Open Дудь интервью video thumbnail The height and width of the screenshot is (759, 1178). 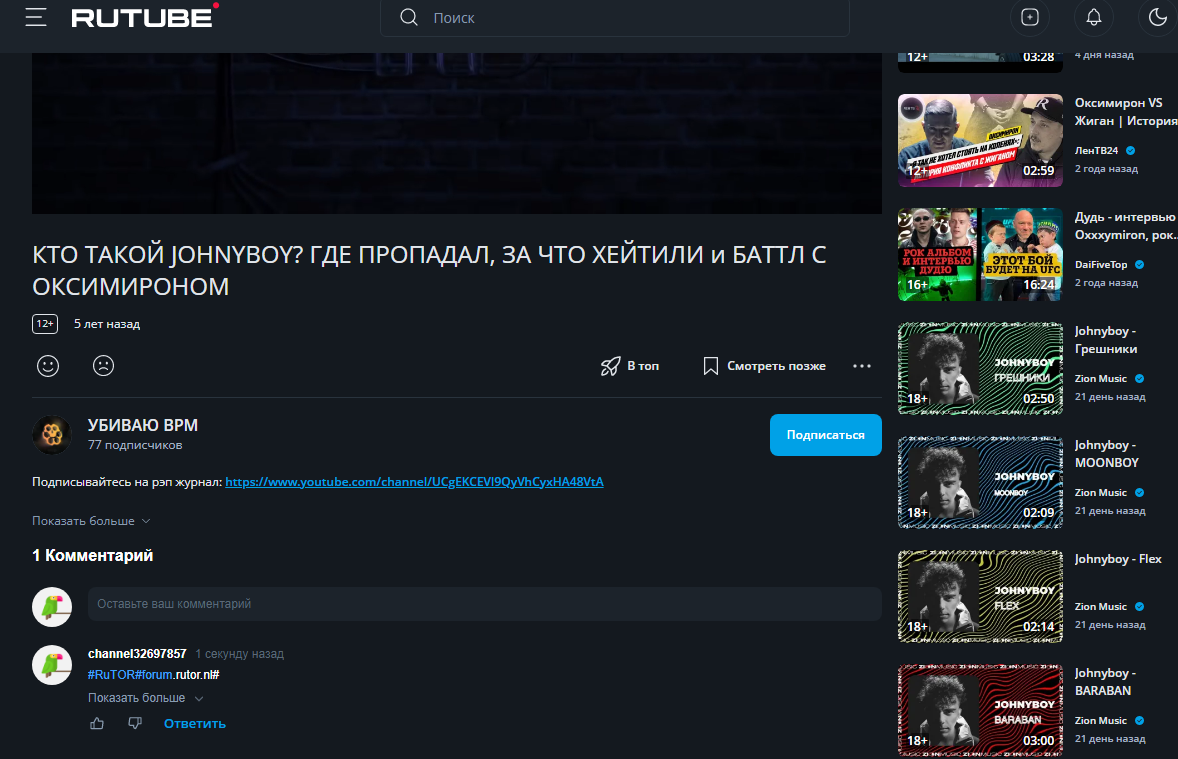pyautogui.click(x=980, y=255)
